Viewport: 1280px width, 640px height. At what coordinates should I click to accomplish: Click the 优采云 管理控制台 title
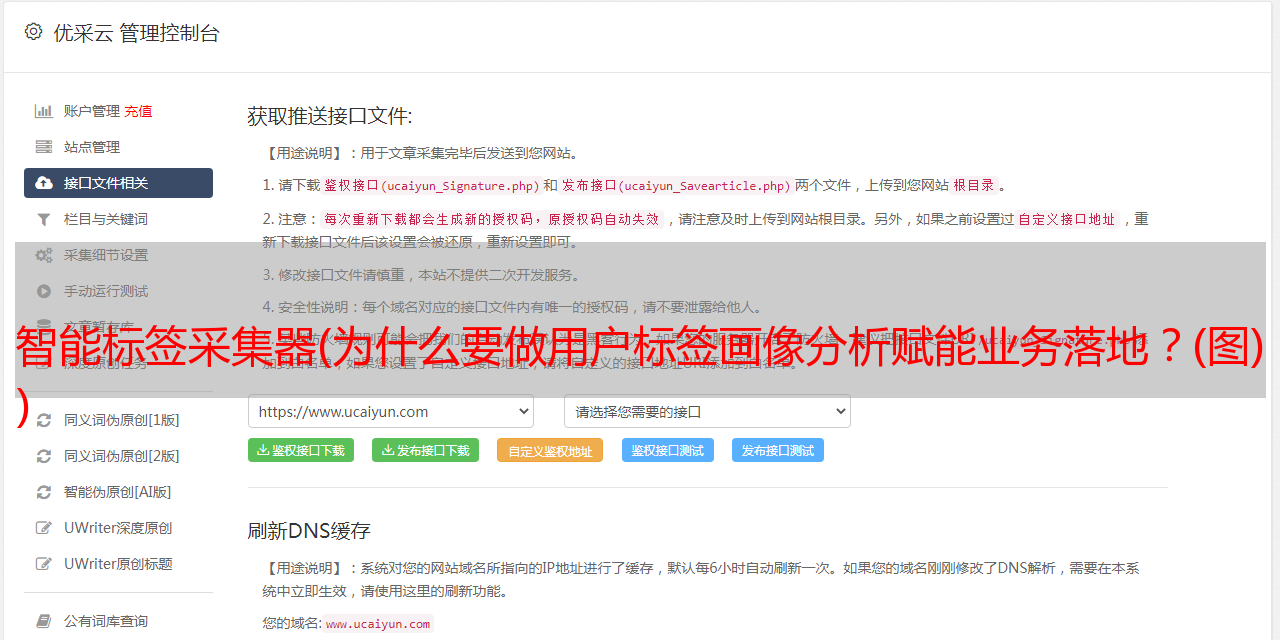136,33
